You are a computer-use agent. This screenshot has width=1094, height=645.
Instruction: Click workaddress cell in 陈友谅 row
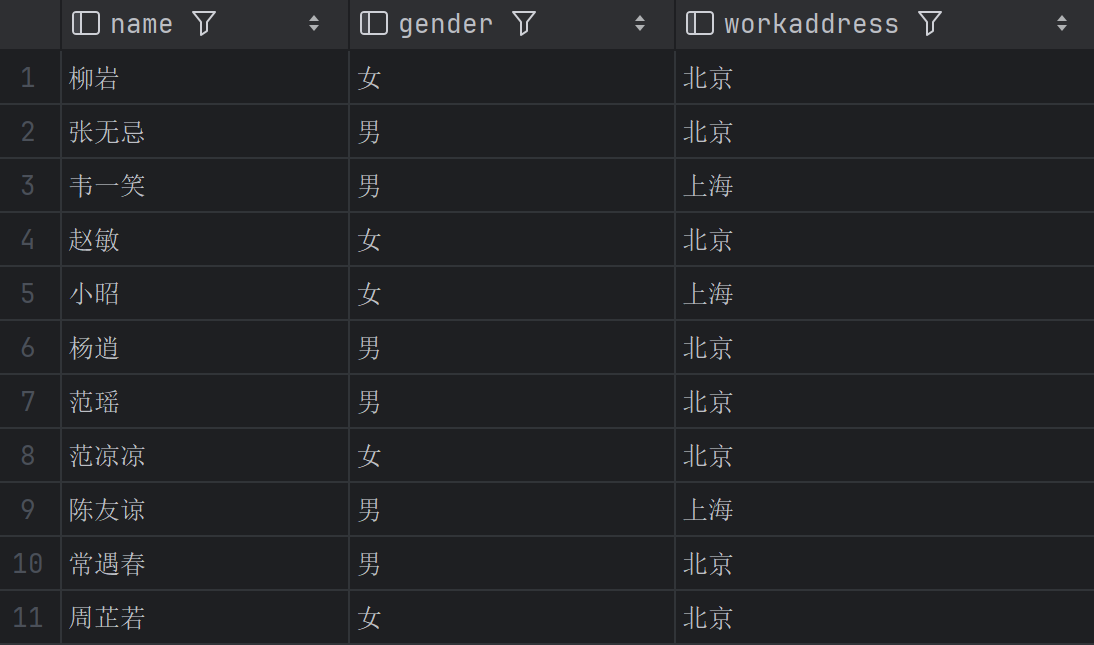(708, 510)
